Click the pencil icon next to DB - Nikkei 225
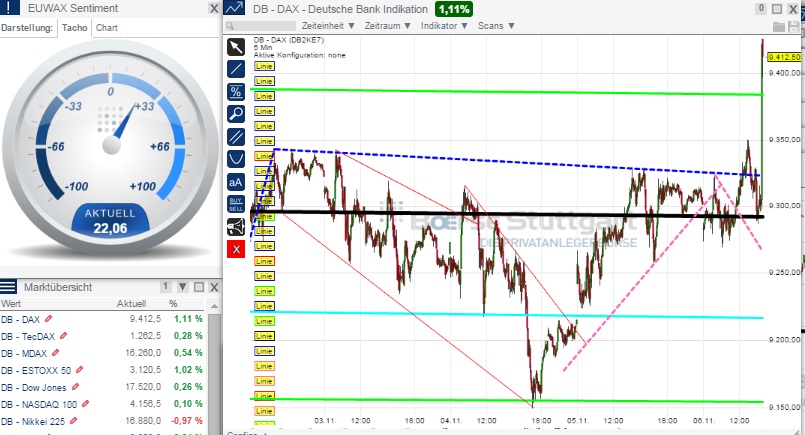The width and height of the screenshot is (805, 435). coord(74,421)
